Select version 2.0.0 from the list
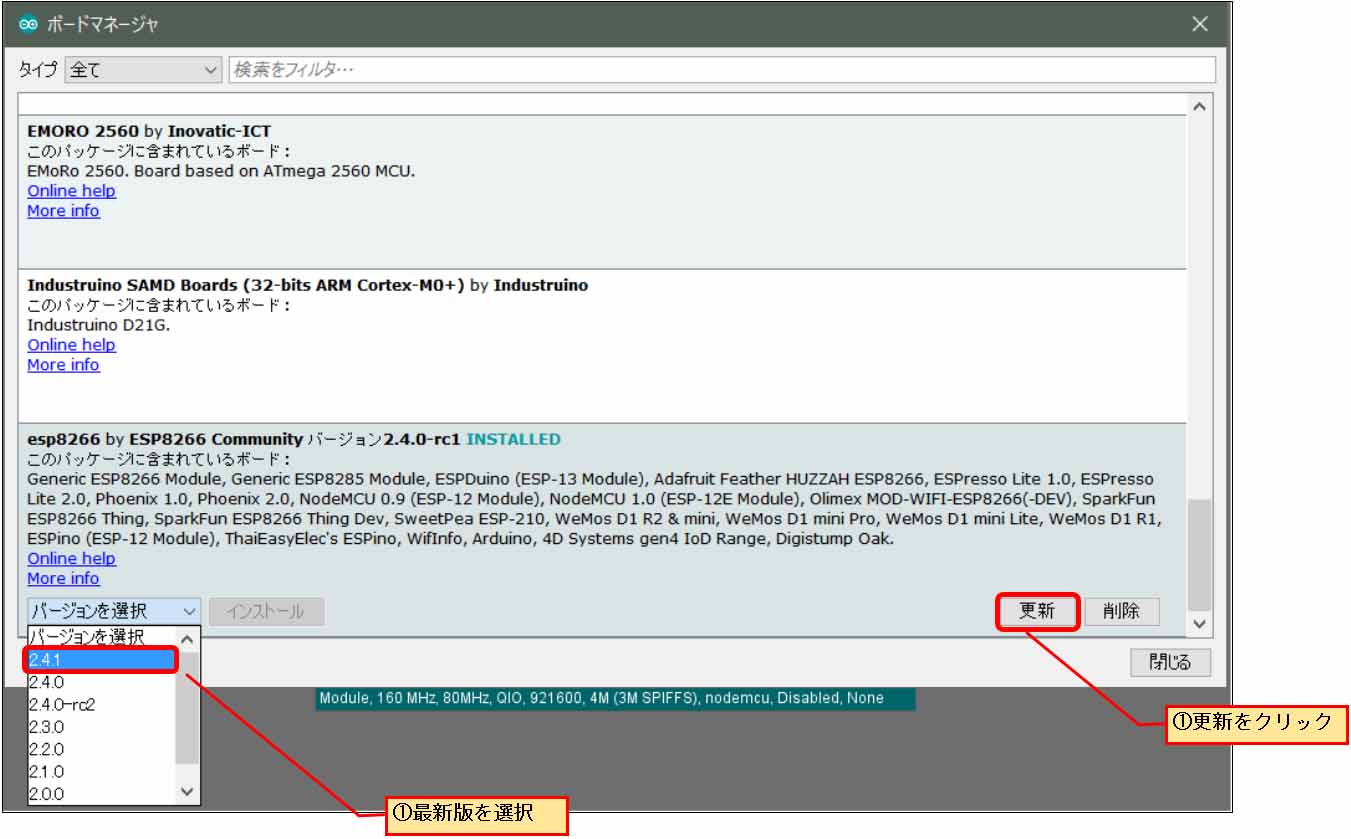 click(x=101, y=794)
